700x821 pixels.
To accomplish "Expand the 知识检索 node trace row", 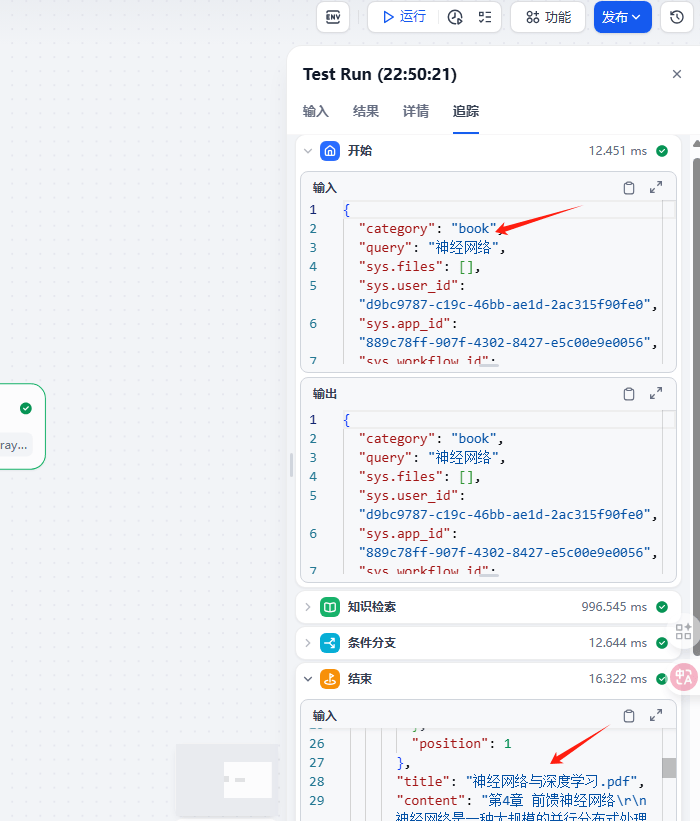I will 308,607.
